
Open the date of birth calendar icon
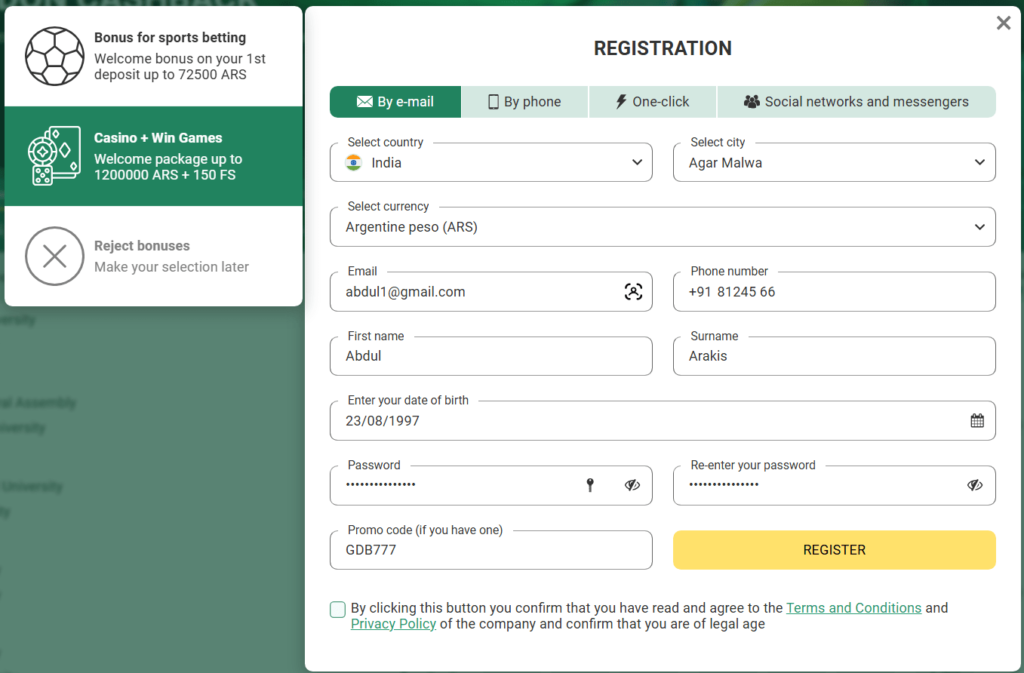coord(977,421)
